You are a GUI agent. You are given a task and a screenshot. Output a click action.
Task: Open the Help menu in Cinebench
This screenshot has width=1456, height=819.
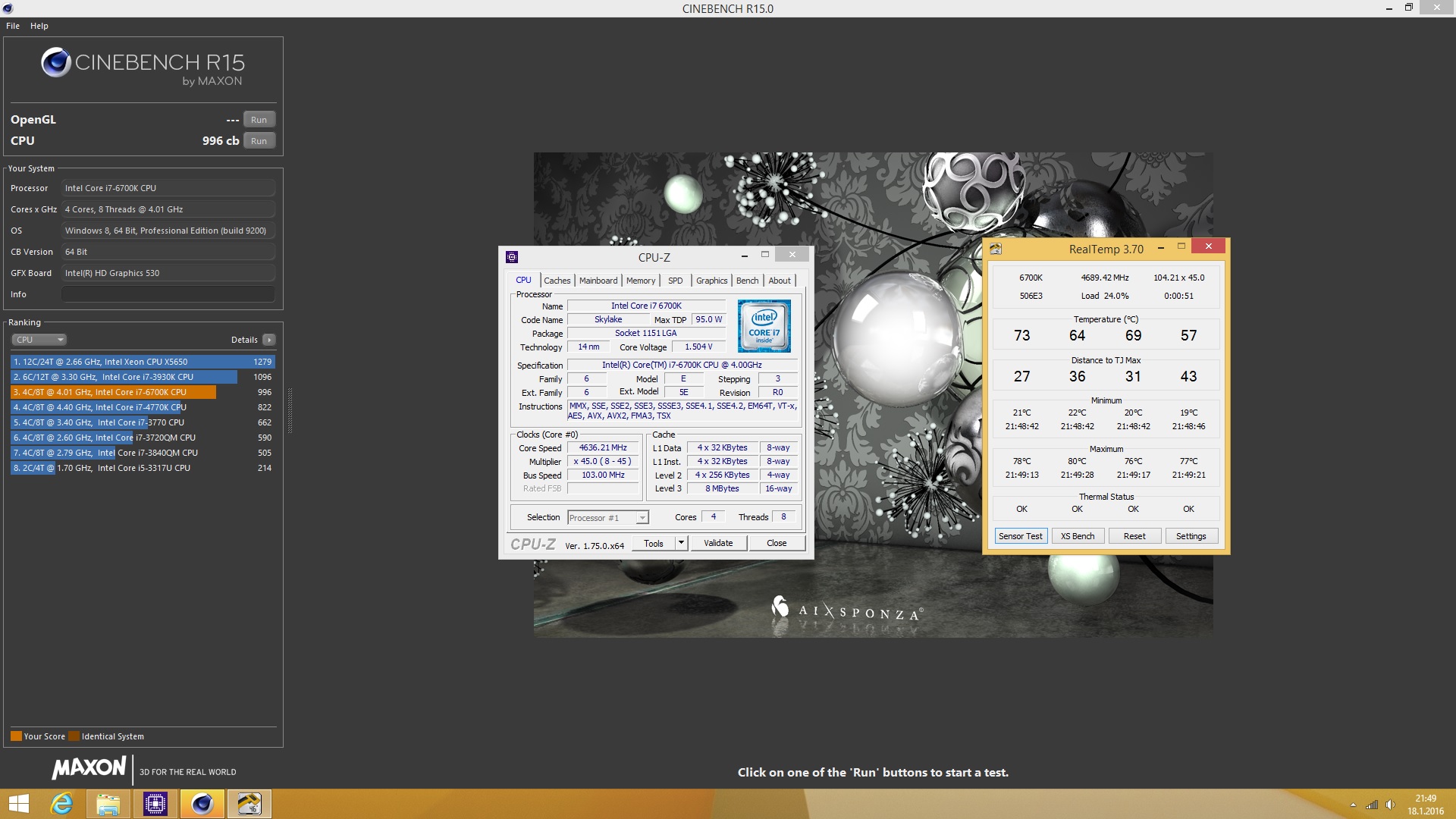(x=39, y=26)
